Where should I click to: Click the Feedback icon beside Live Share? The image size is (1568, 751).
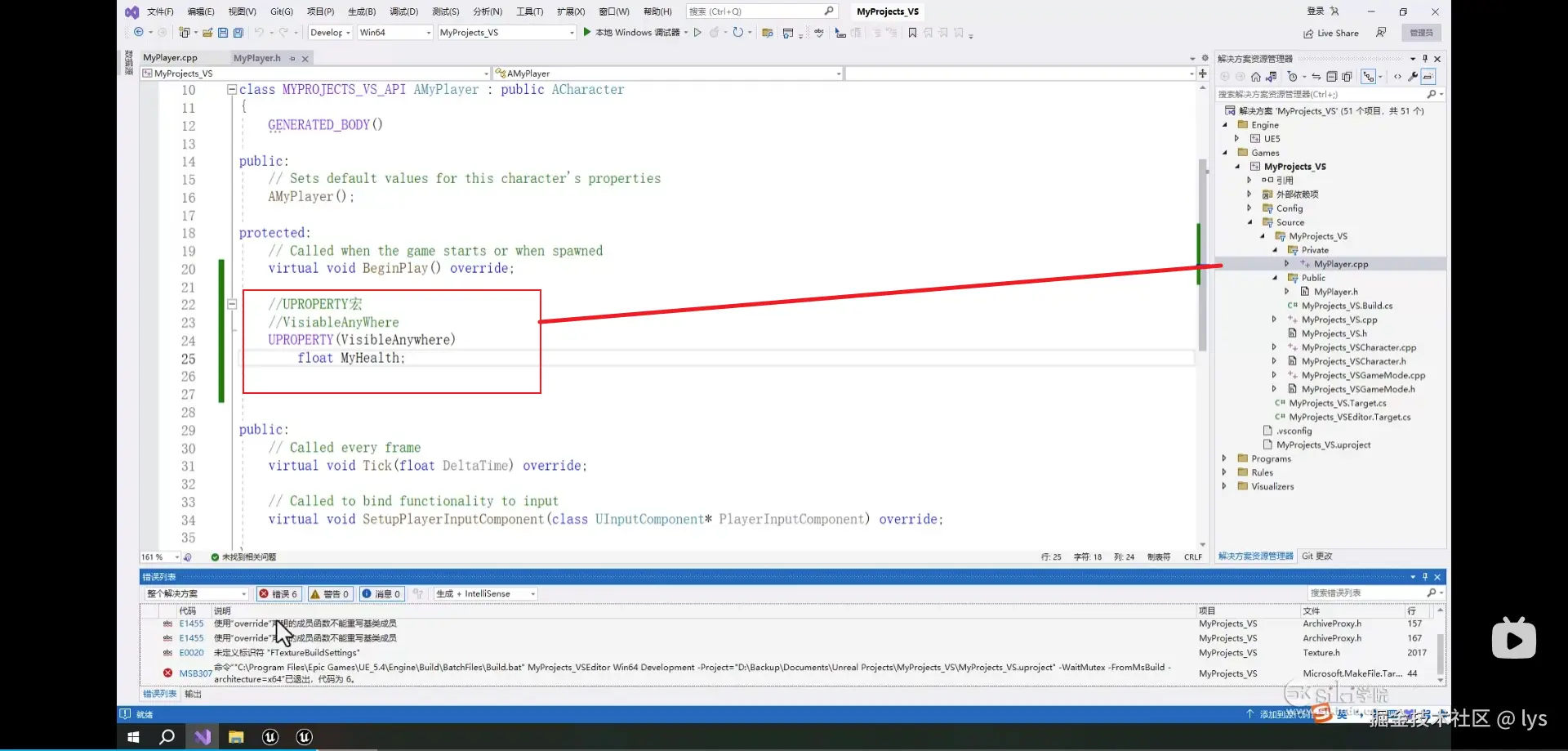(1381, 33)
